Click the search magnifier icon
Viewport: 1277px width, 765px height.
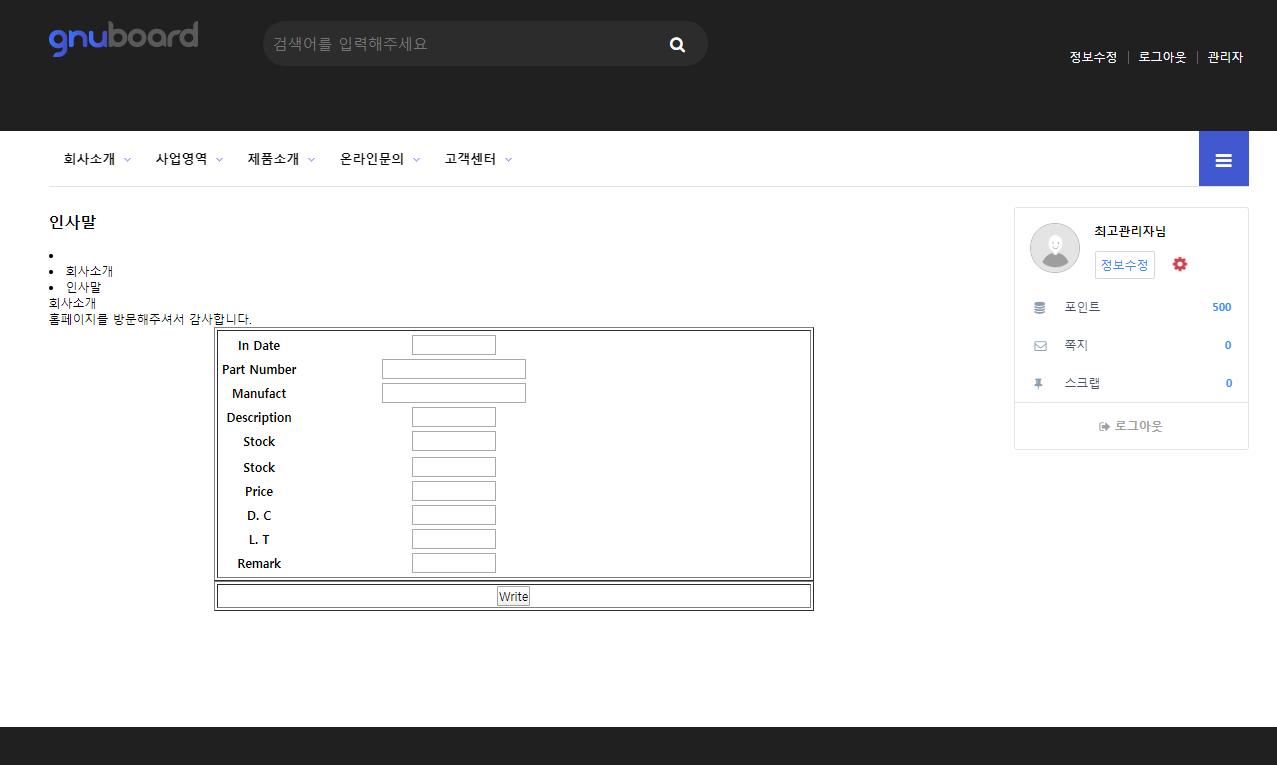coord(677,44)
